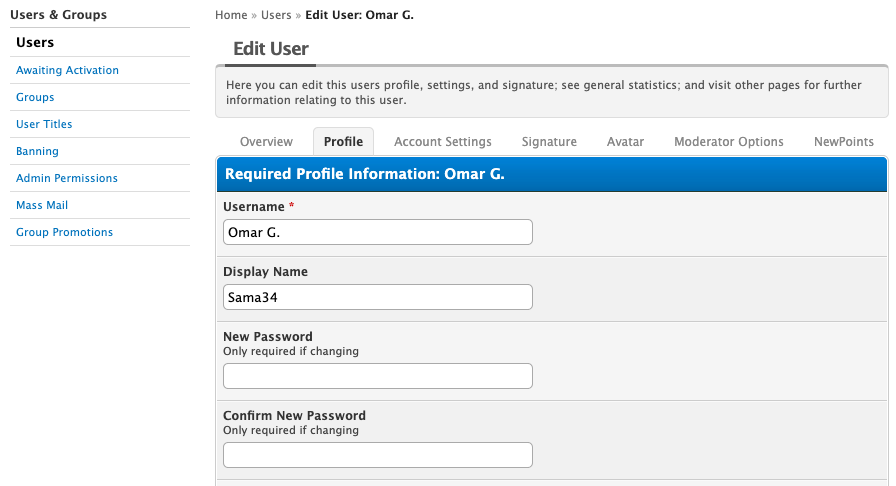Click the Username field containing Omar G.
896x486 pixels.
coord(377,232)
